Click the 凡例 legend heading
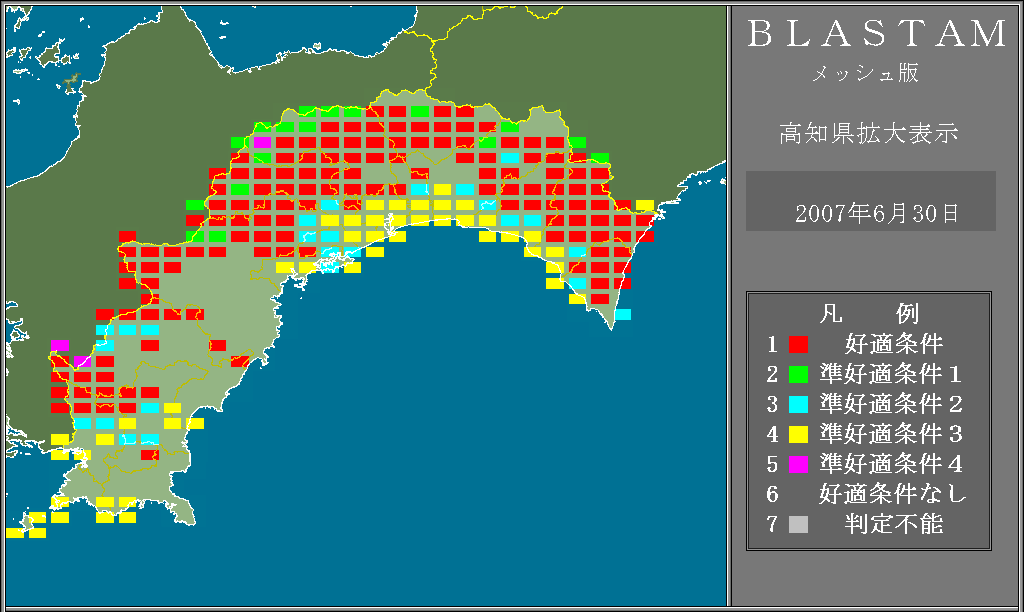The width and height of the screenshot is (1024, 612). (x=869, y=314)
